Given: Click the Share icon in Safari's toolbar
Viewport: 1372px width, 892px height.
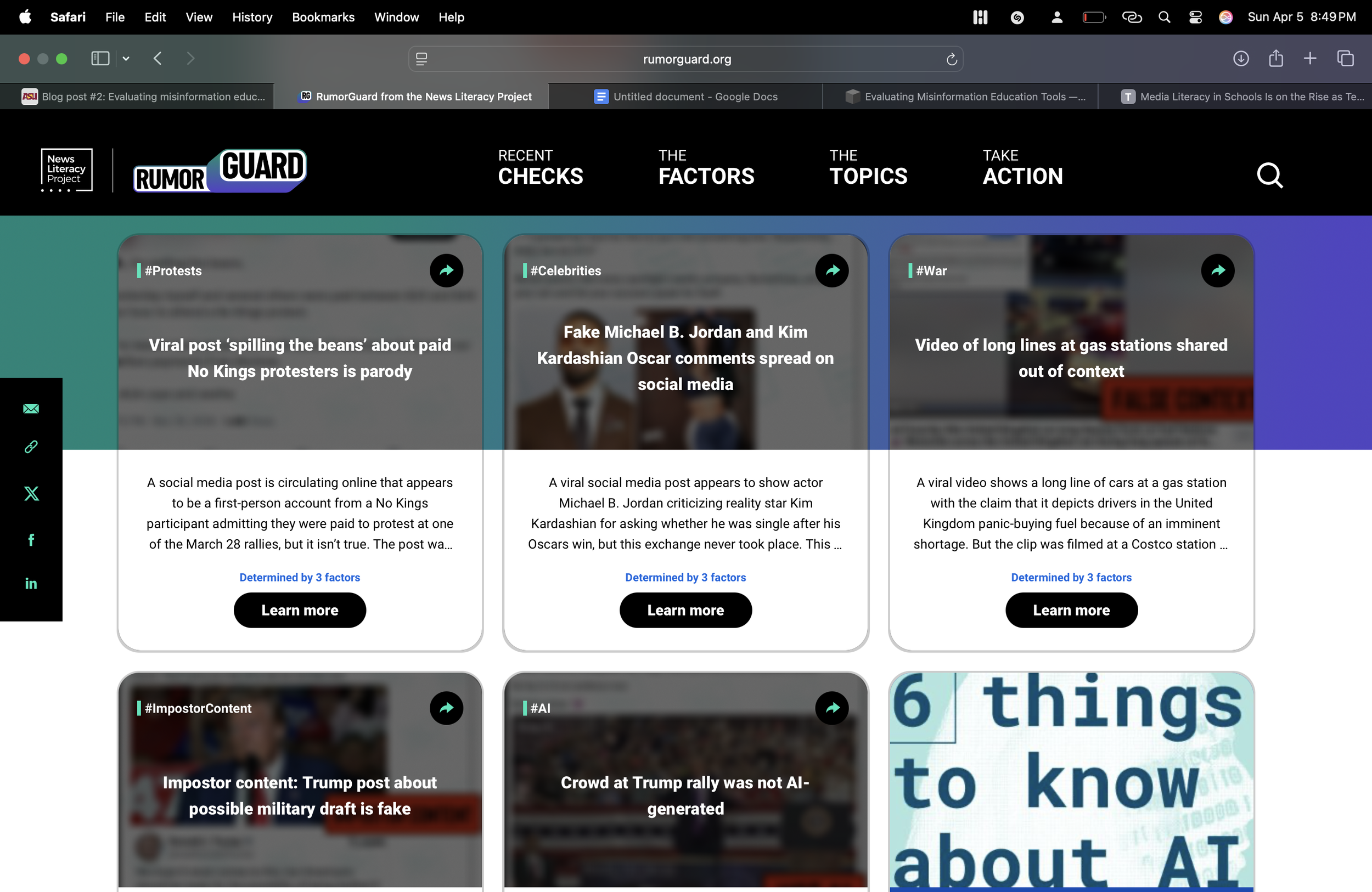Looking at the screenshot, I should coord(1276,58).
